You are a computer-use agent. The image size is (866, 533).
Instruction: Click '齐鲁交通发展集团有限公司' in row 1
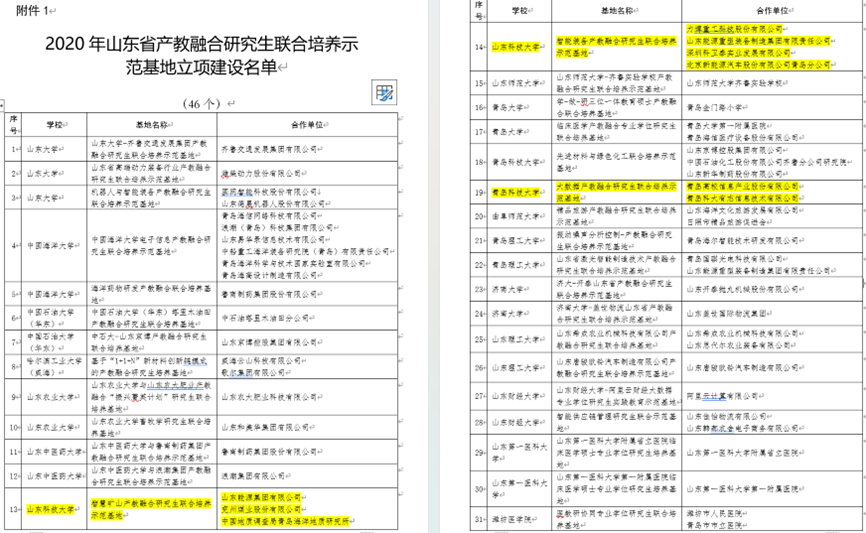tap(269, 149)
